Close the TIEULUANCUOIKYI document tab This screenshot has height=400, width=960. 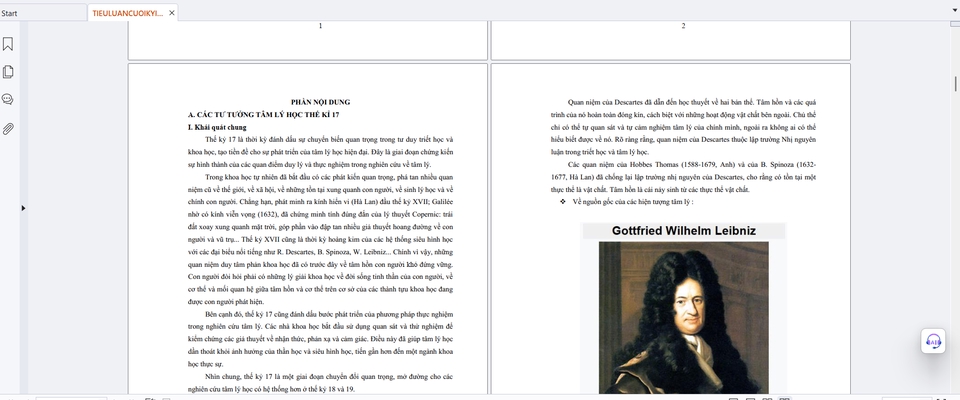172,13
